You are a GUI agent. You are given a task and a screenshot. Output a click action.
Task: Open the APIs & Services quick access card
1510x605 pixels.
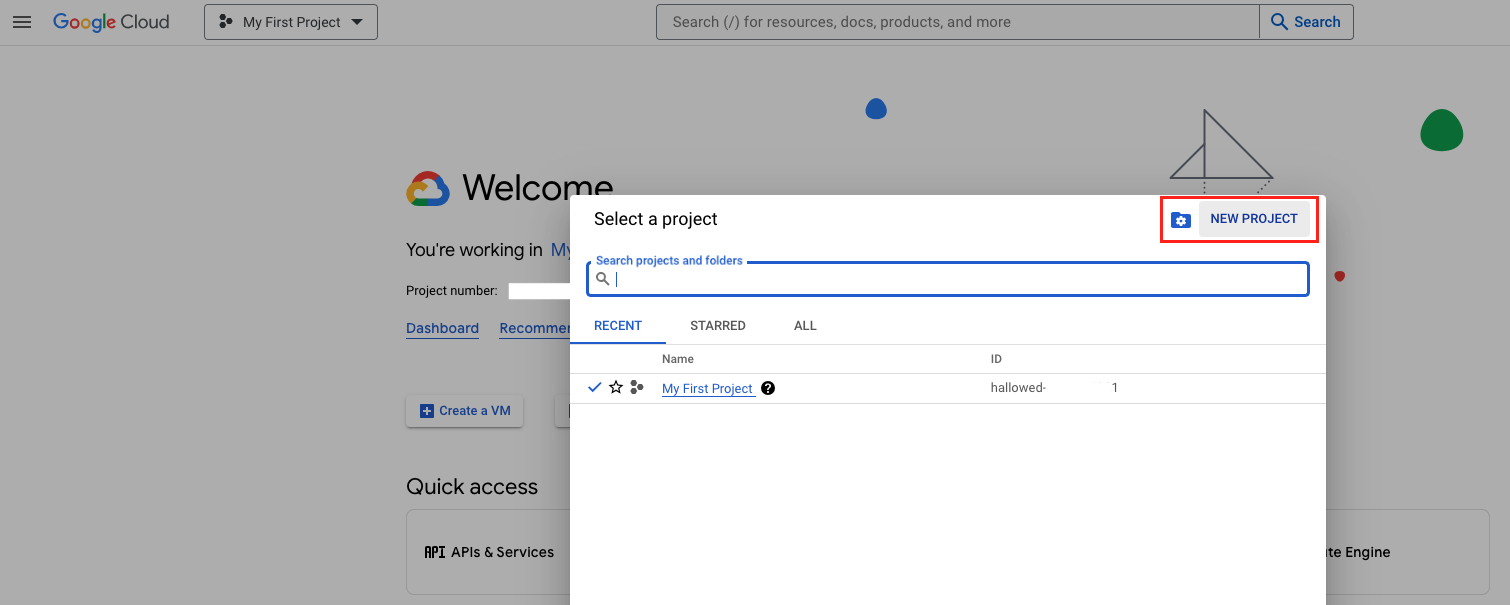(488, 552)
